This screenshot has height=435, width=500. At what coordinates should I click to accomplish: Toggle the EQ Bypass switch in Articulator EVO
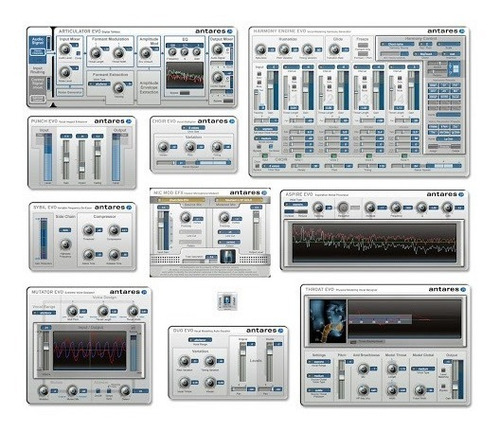185,93
